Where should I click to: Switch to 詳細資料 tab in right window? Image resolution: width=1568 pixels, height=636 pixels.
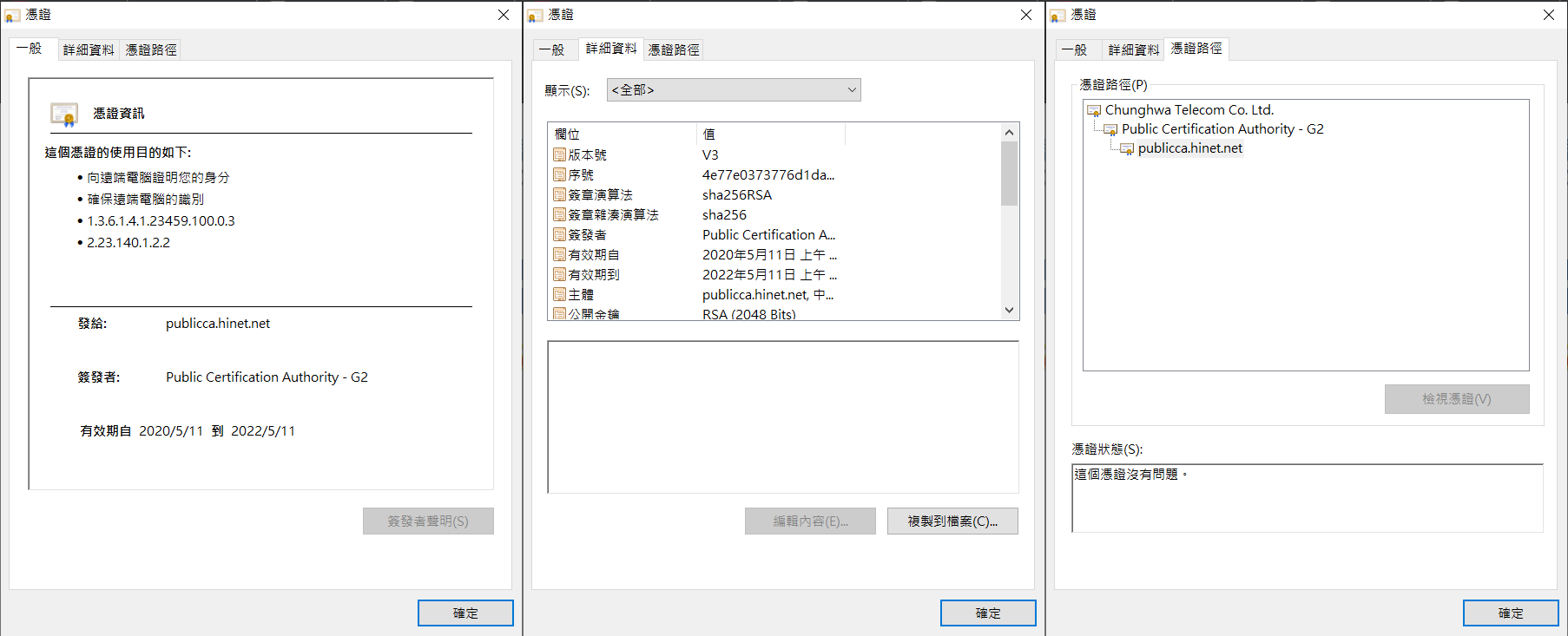(x=1134, y=50)
